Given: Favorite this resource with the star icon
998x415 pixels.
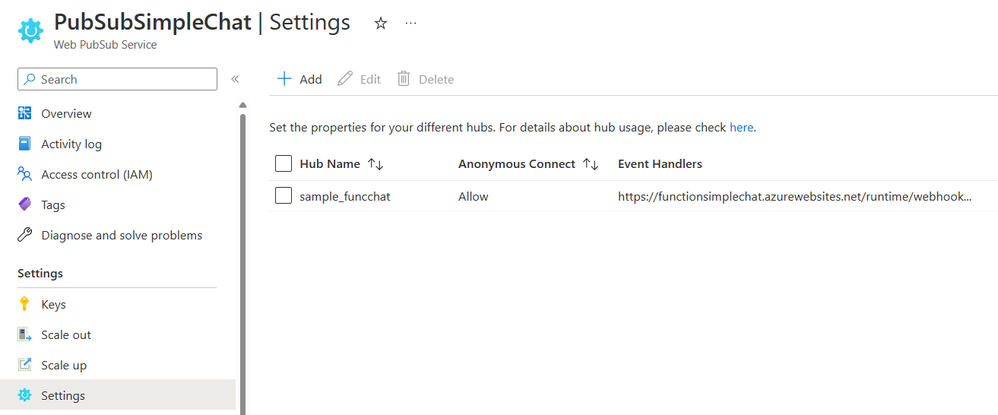Looking at the screenshot, I should click(381, 24).
